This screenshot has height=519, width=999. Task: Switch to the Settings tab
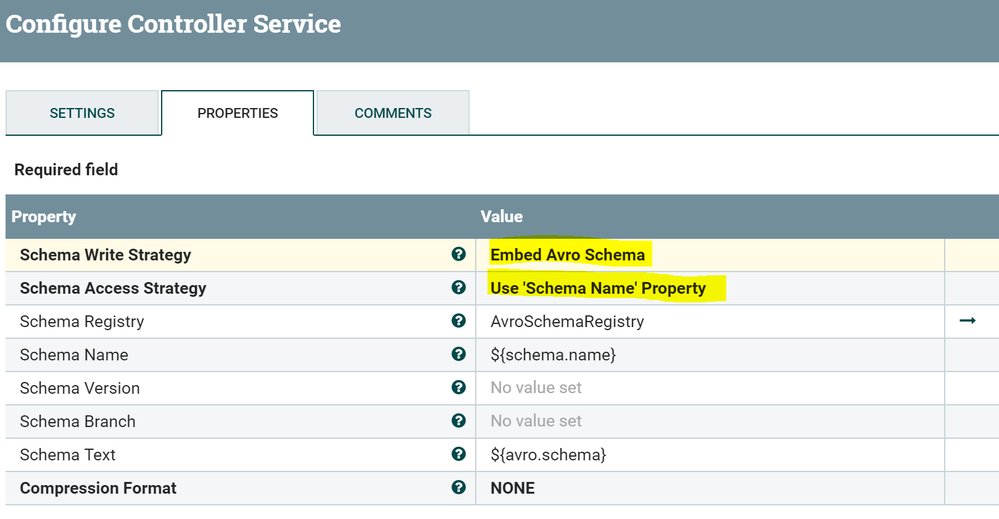82,113
